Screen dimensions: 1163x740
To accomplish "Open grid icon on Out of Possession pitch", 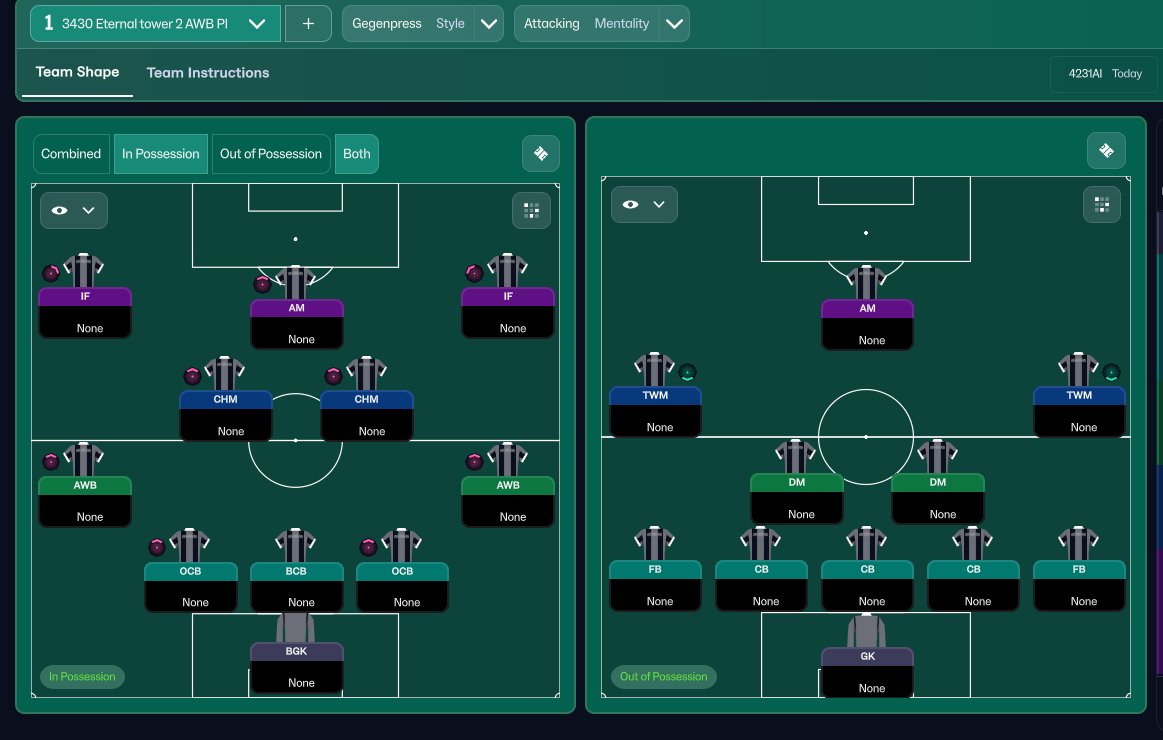I will point(1101,204).
